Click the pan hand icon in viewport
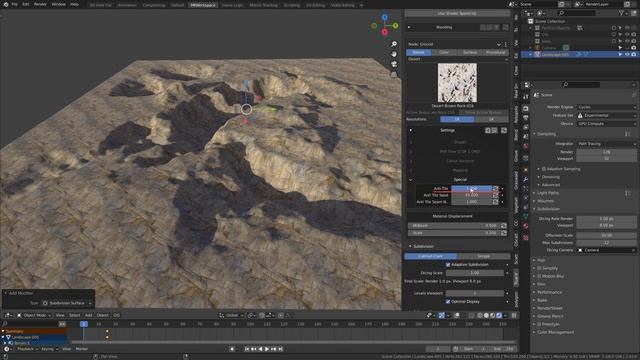This screenshot has height=360, width=640. (x=394, y=54)
